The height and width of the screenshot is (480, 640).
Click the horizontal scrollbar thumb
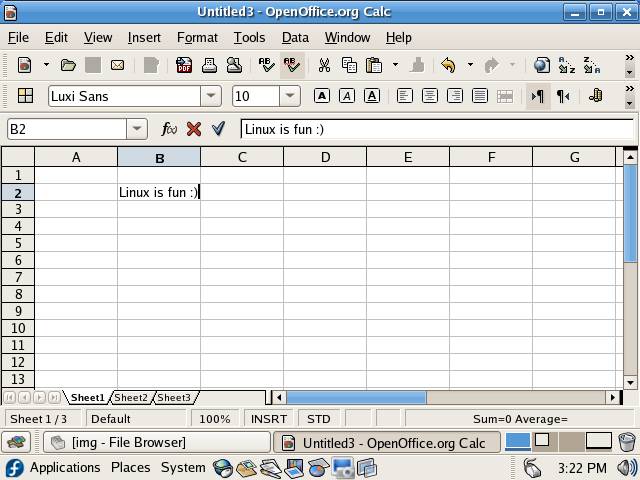tap(356, 397)
